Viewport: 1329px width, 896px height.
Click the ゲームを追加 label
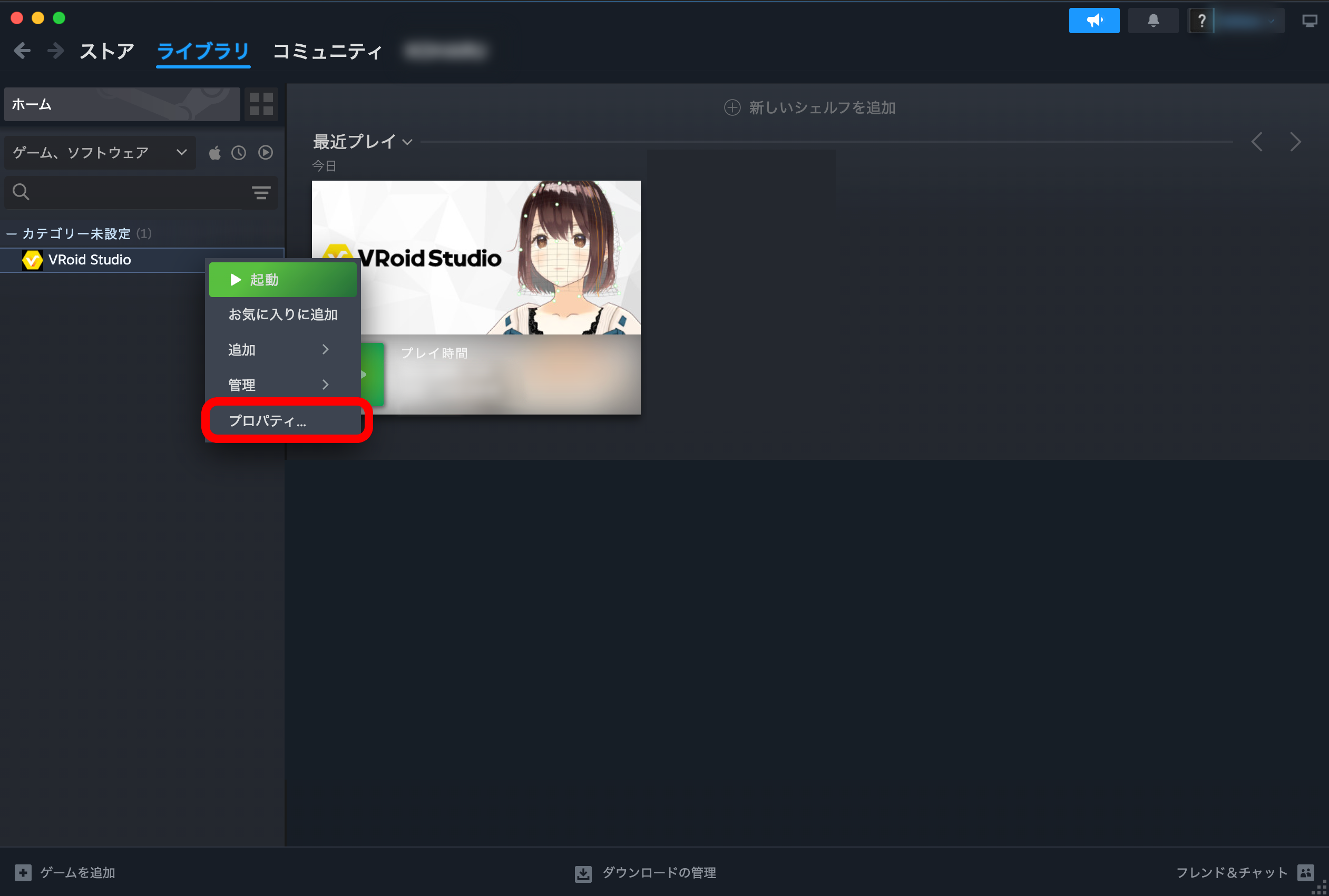click(x=78, y=873)
